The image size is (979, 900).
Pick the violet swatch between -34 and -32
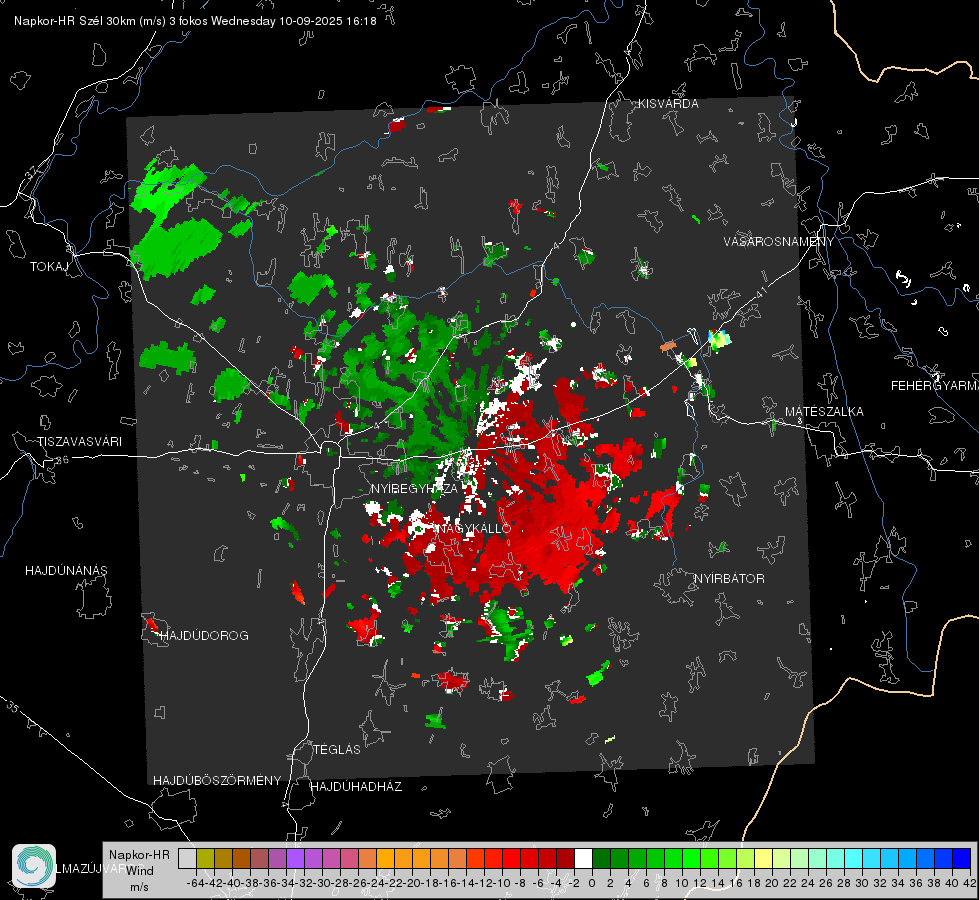[295, 858]
